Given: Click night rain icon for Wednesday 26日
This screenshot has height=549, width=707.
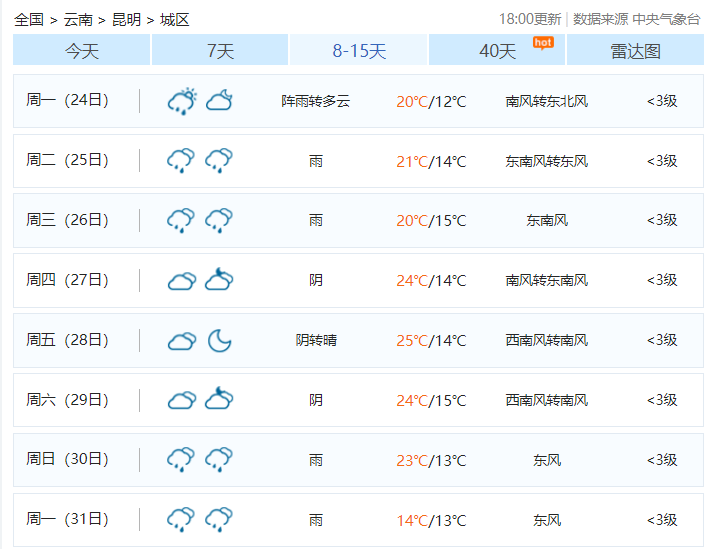Looking at the screenshot, I should click(219, 221).
